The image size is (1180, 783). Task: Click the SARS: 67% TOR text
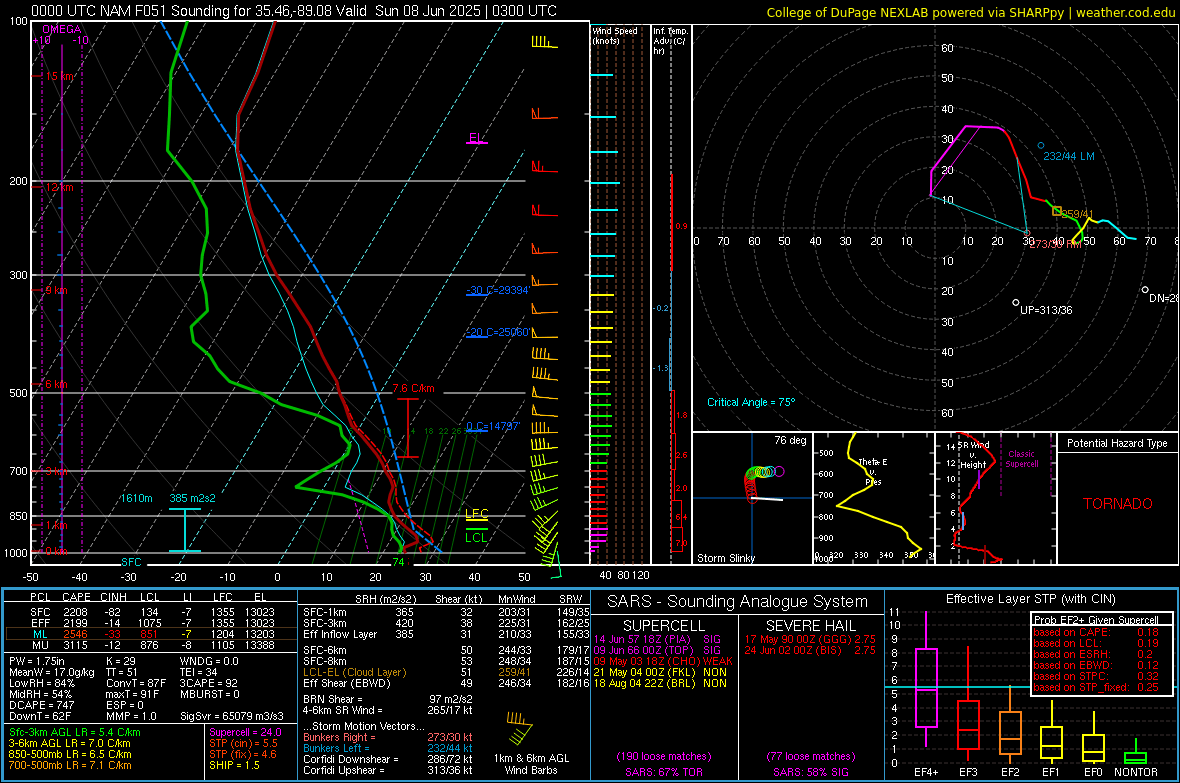pyautogui.click(x=663, y=772)
